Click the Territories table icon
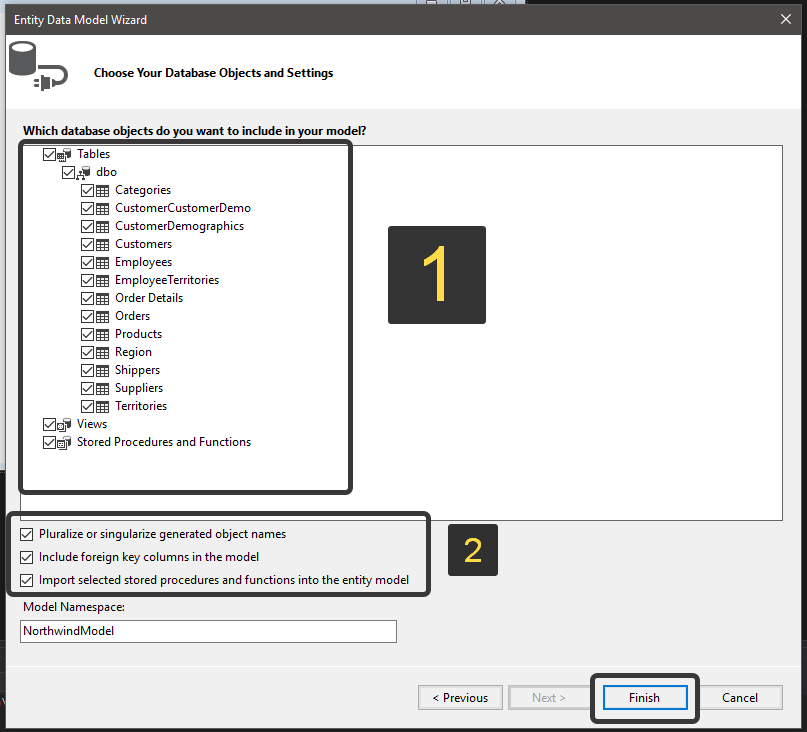The height and width of the screenshot is (732, 807). click(102, 407)
